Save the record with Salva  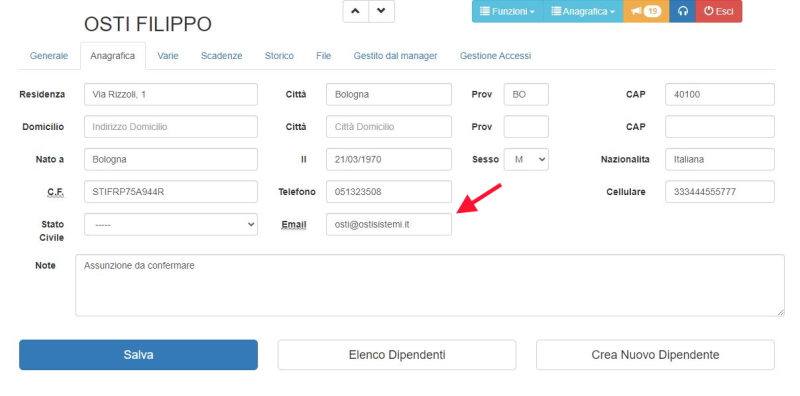pos(138,355)
